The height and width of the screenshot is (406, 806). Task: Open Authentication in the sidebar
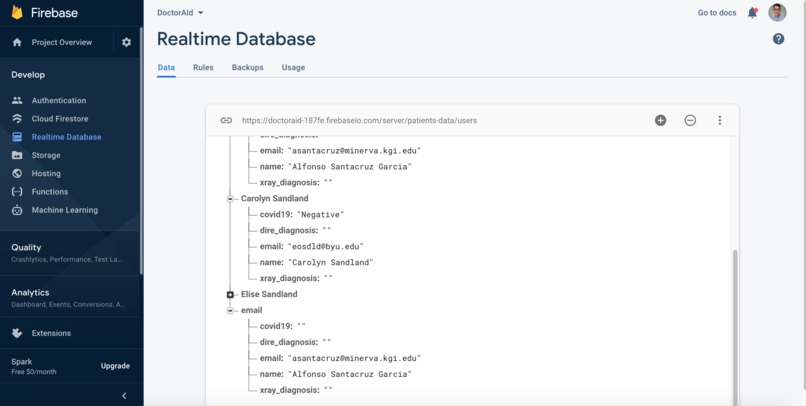pyautogui.click(x=59, y=100)
